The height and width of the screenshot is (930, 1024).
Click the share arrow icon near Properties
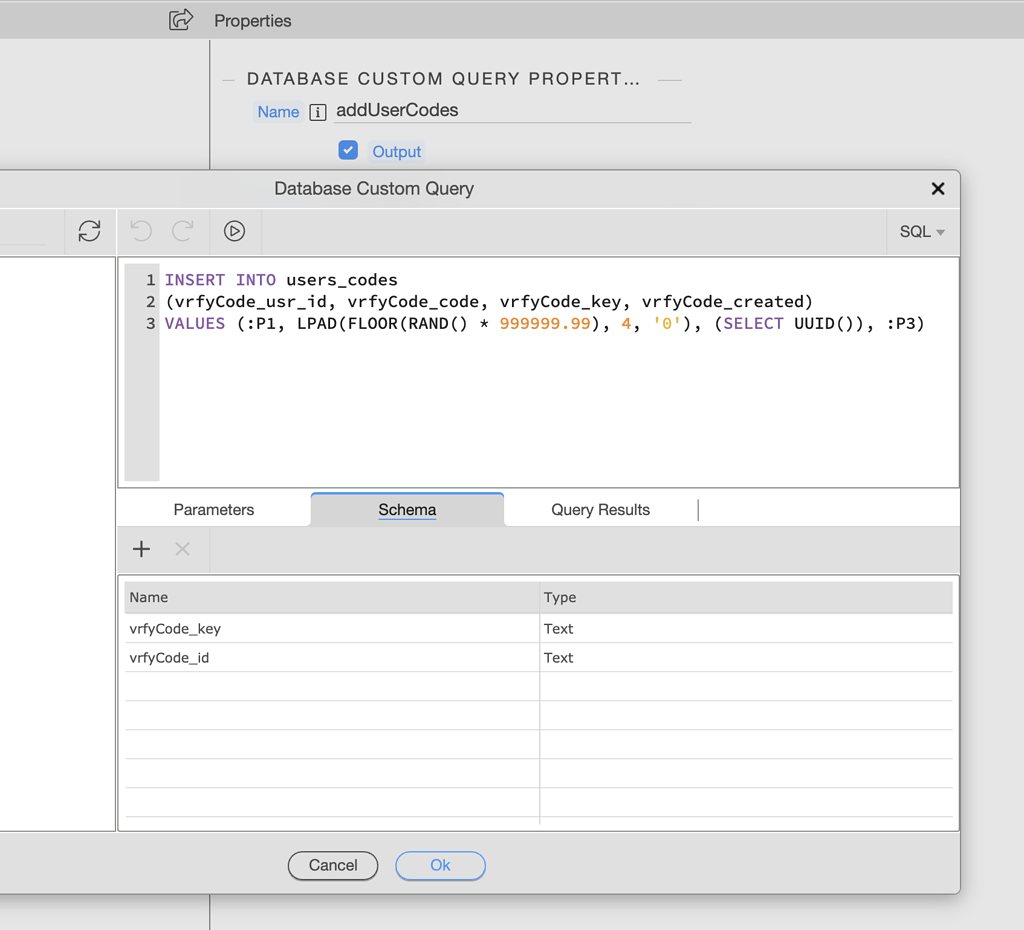(x=180, y=19)
